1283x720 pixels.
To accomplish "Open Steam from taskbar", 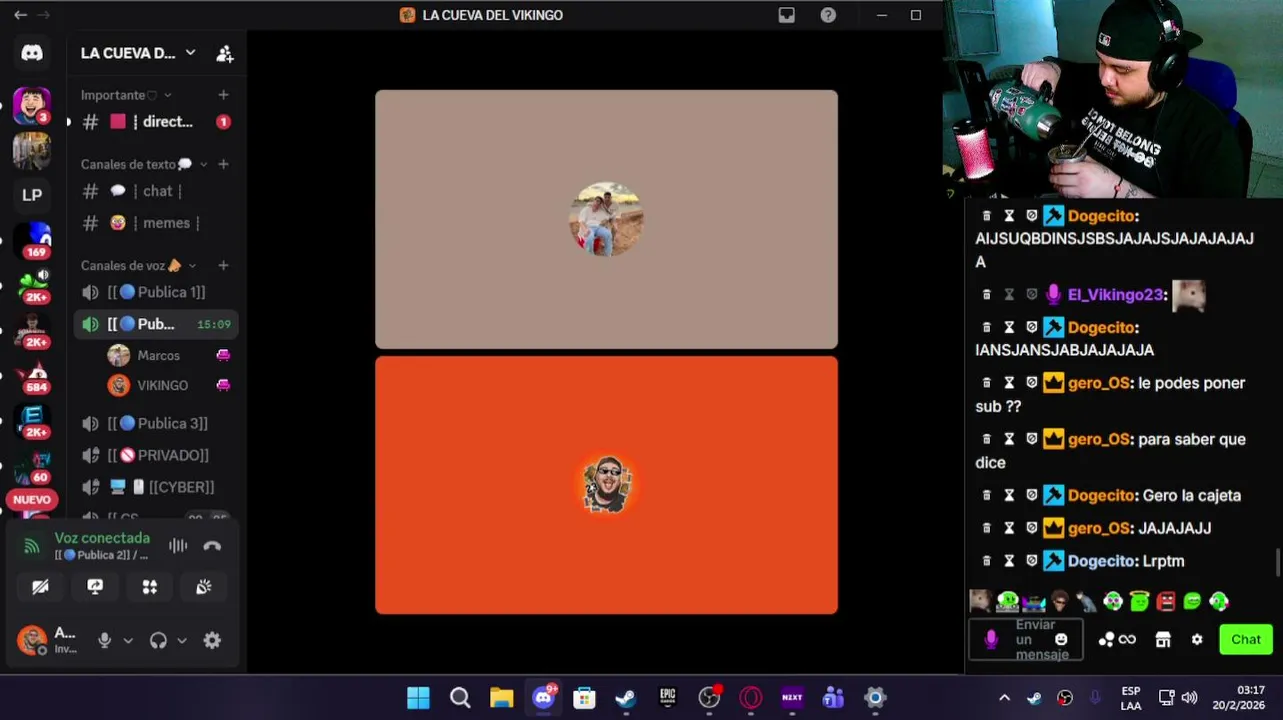I will click(x=626, y=698).
